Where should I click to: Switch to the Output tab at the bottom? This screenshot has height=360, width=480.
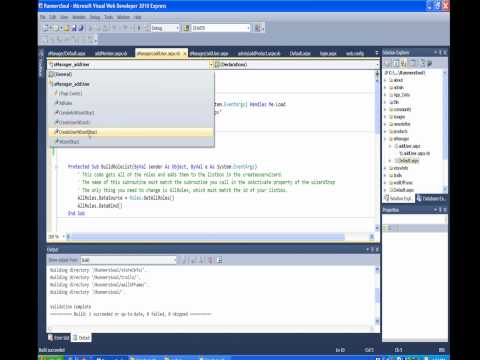pyautogui.click(x=81, y=338)
